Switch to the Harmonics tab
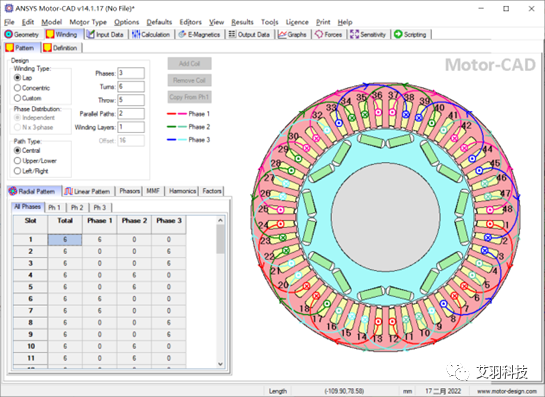 coord(182,191)
